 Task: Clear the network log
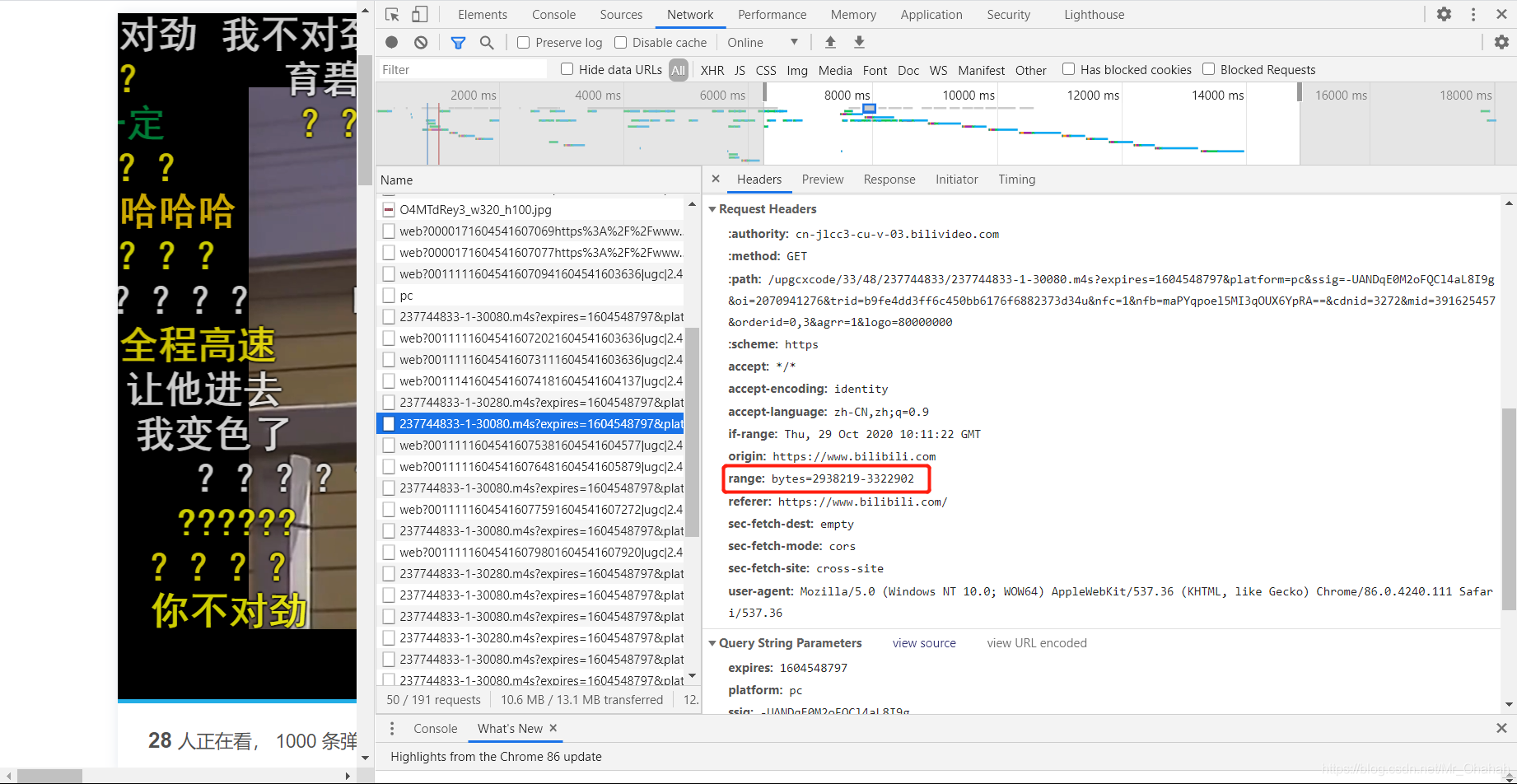pyautogui.click(x=421, y=42)
